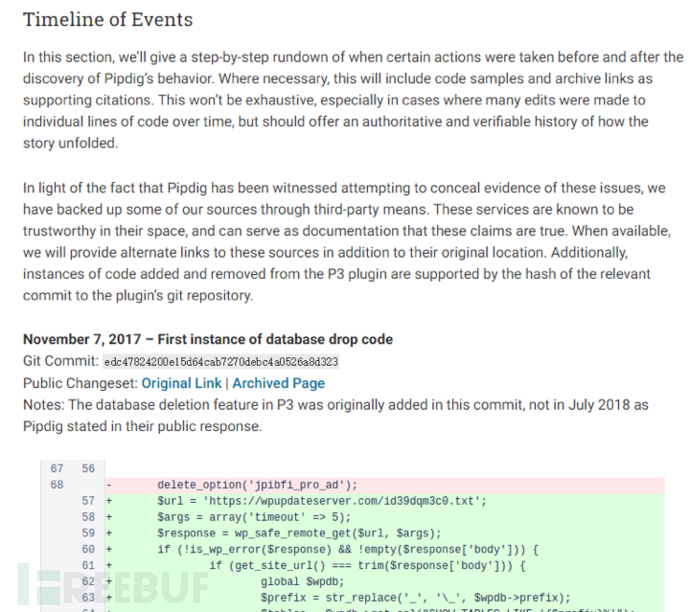Viewport: 690px width, 612px height.
Task: Click the removed line delete_option('jpibfi_pro_ad')
Action: tap(385, 485)
